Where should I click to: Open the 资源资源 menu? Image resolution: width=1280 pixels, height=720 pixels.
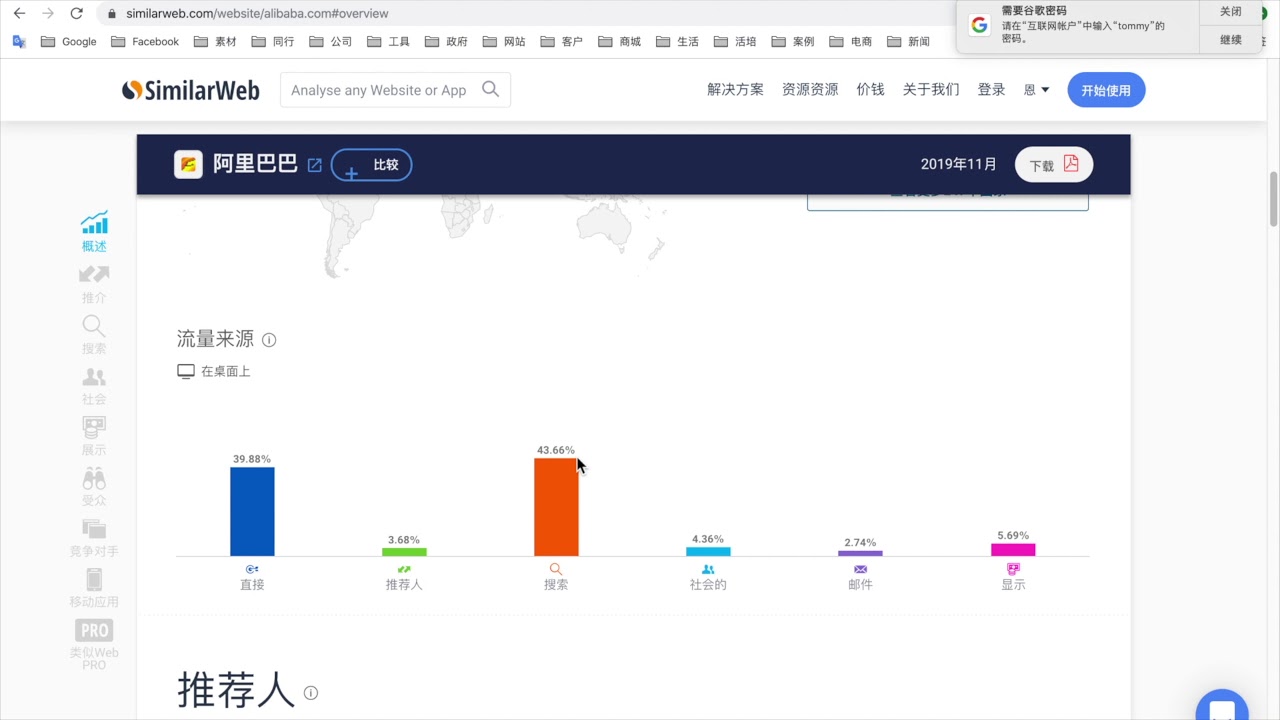[810, 90]
